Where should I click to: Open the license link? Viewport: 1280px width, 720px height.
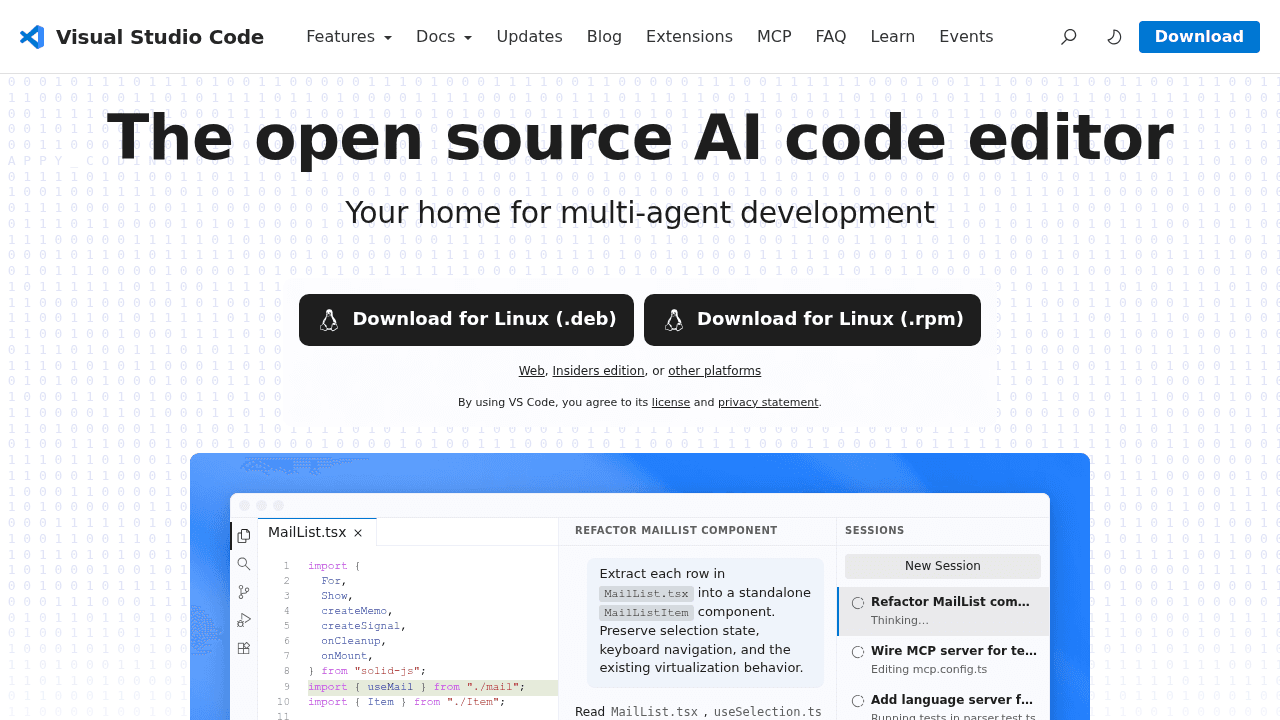click(671, 402)
